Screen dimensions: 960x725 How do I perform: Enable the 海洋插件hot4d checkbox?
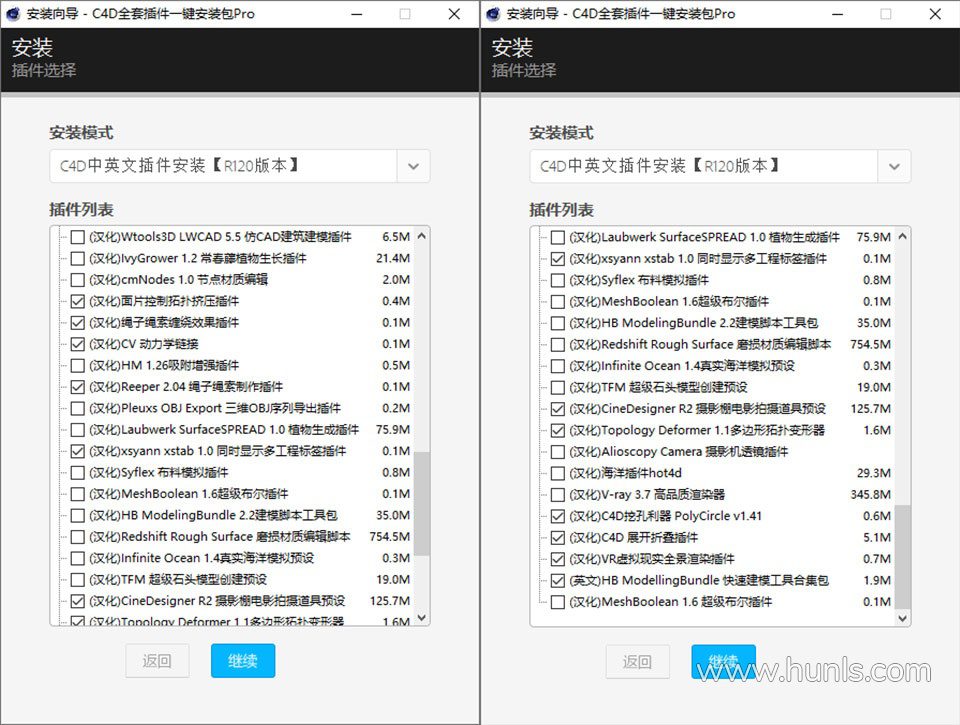(x=557, y=473)
